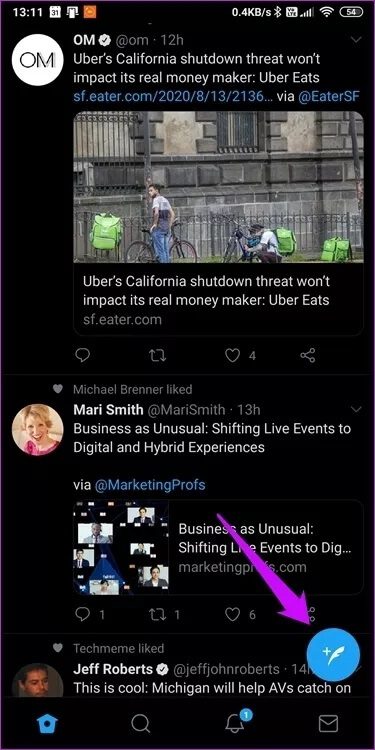Expand options chevron on OM's tweet
375x750 pixels.
click(x=356, y=40)
